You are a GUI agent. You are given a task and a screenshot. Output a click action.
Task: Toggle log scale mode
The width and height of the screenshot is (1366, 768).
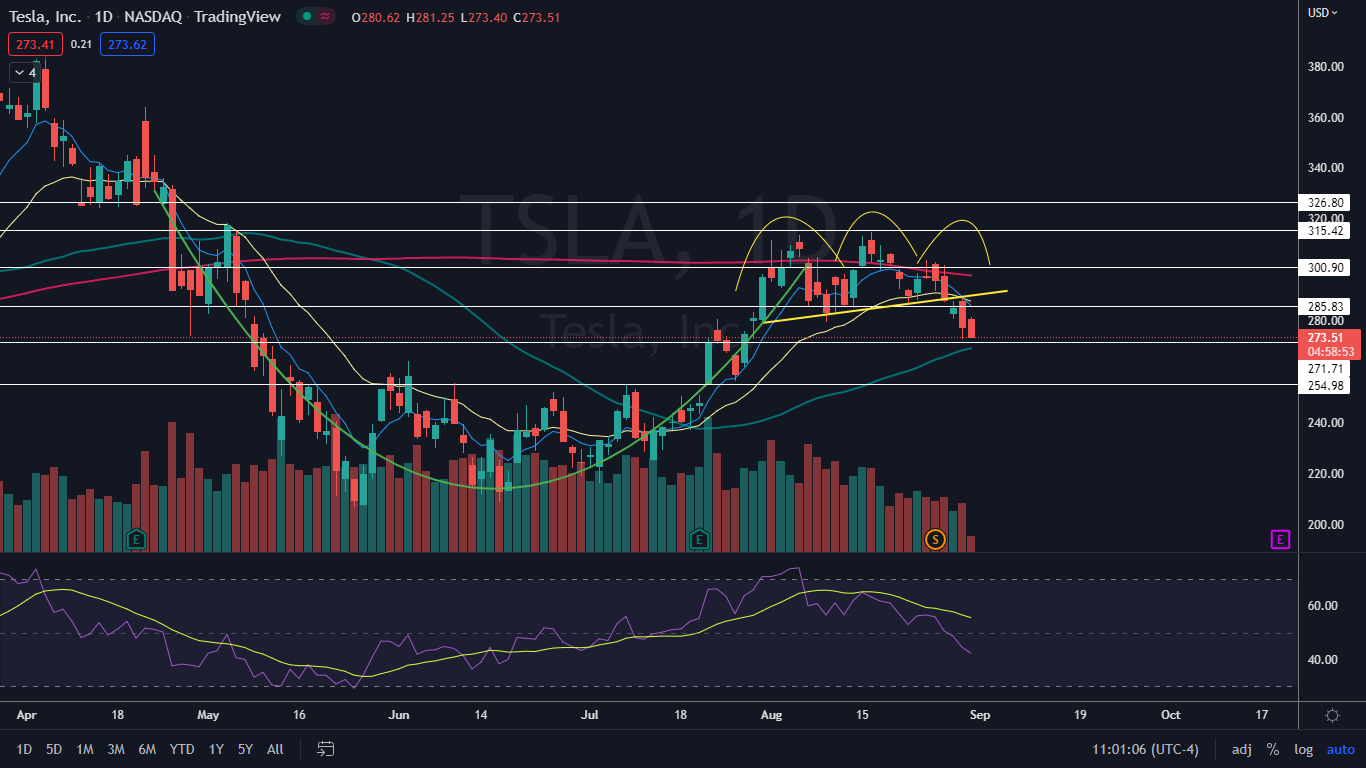[x=1304, y=749]
